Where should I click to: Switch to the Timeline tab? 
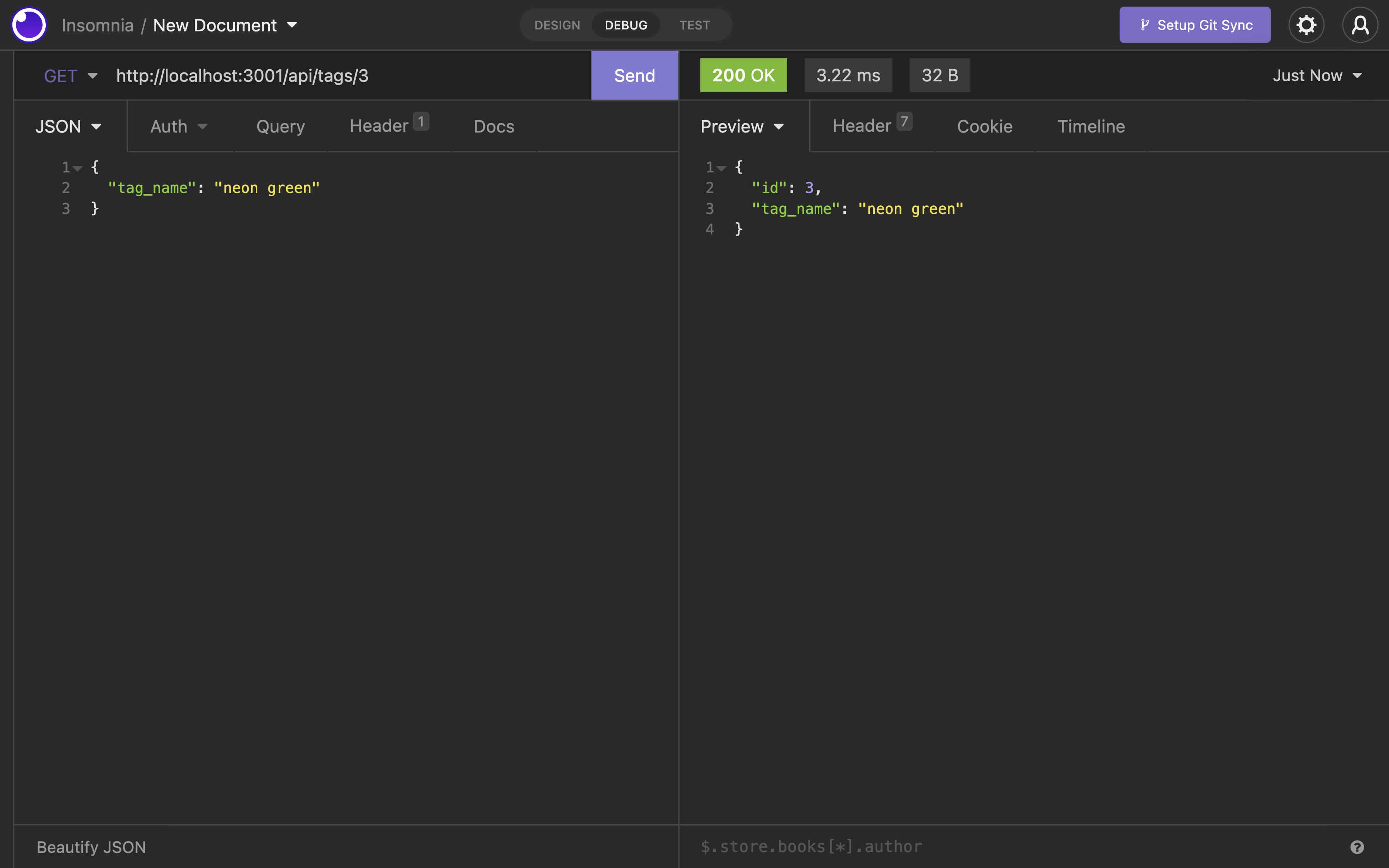[x=1091, y=126]
